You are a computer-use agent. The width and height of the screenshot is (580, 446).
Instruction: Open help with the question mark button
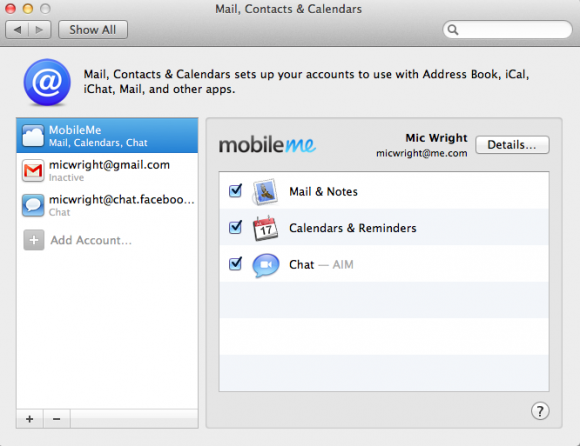tap(540, 411)
